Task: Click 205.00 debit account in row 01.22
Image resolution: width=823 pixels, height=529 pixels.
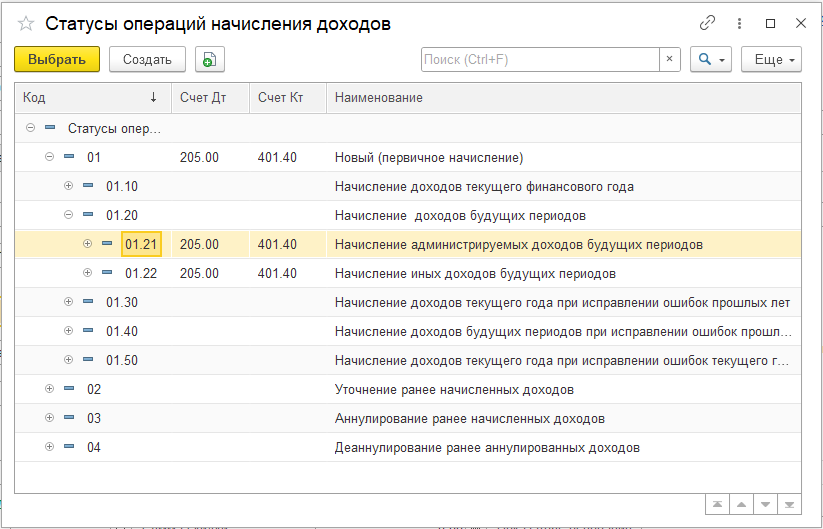Action: (x=199, y=273)
